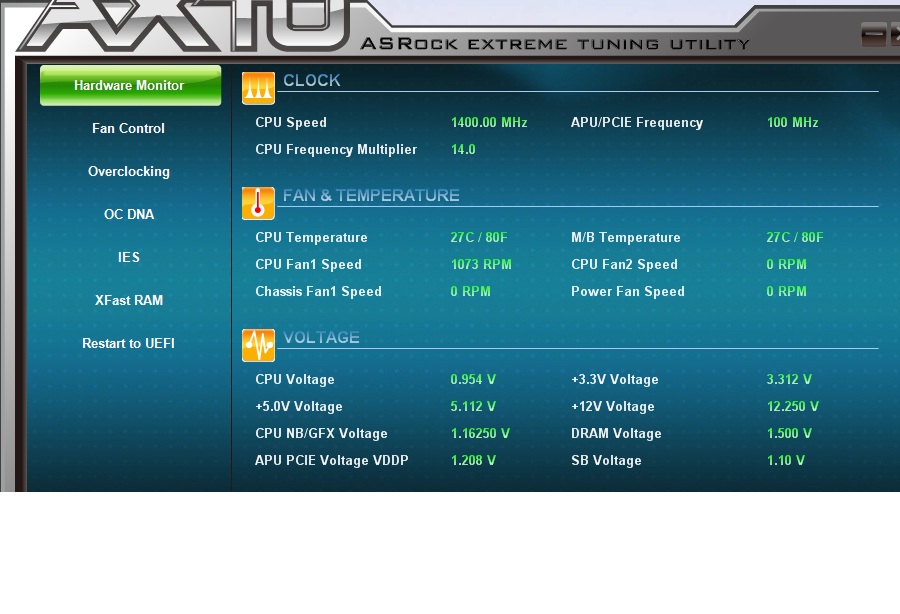Image resolution: width=900 pixels, height=614 pixels.
Task: Select the 1.208 V value
Action: pos(473,460)
